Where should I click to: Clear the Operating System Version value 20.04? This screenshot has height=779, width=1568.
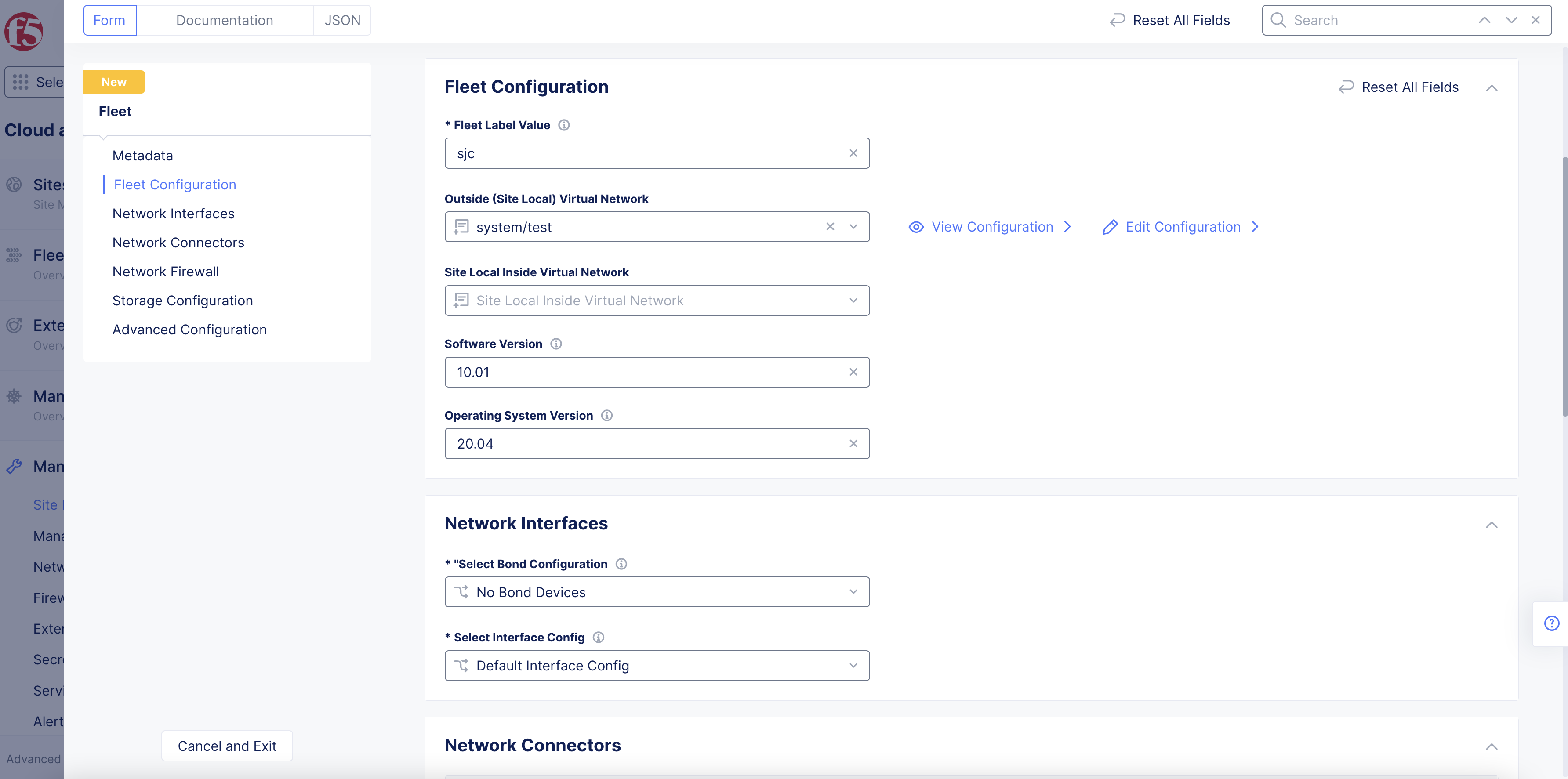[x=853, y=444]
